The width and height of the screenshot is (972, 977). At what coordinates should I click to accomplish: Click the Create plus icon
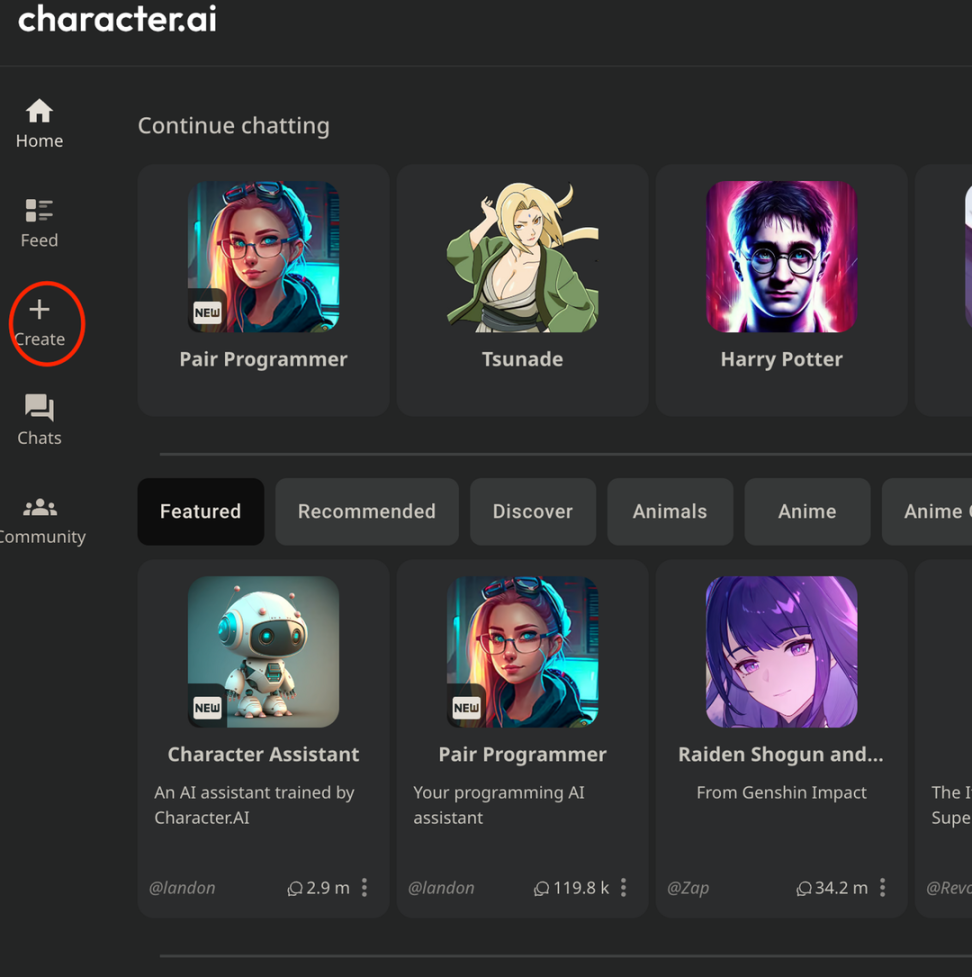(39, 310)
